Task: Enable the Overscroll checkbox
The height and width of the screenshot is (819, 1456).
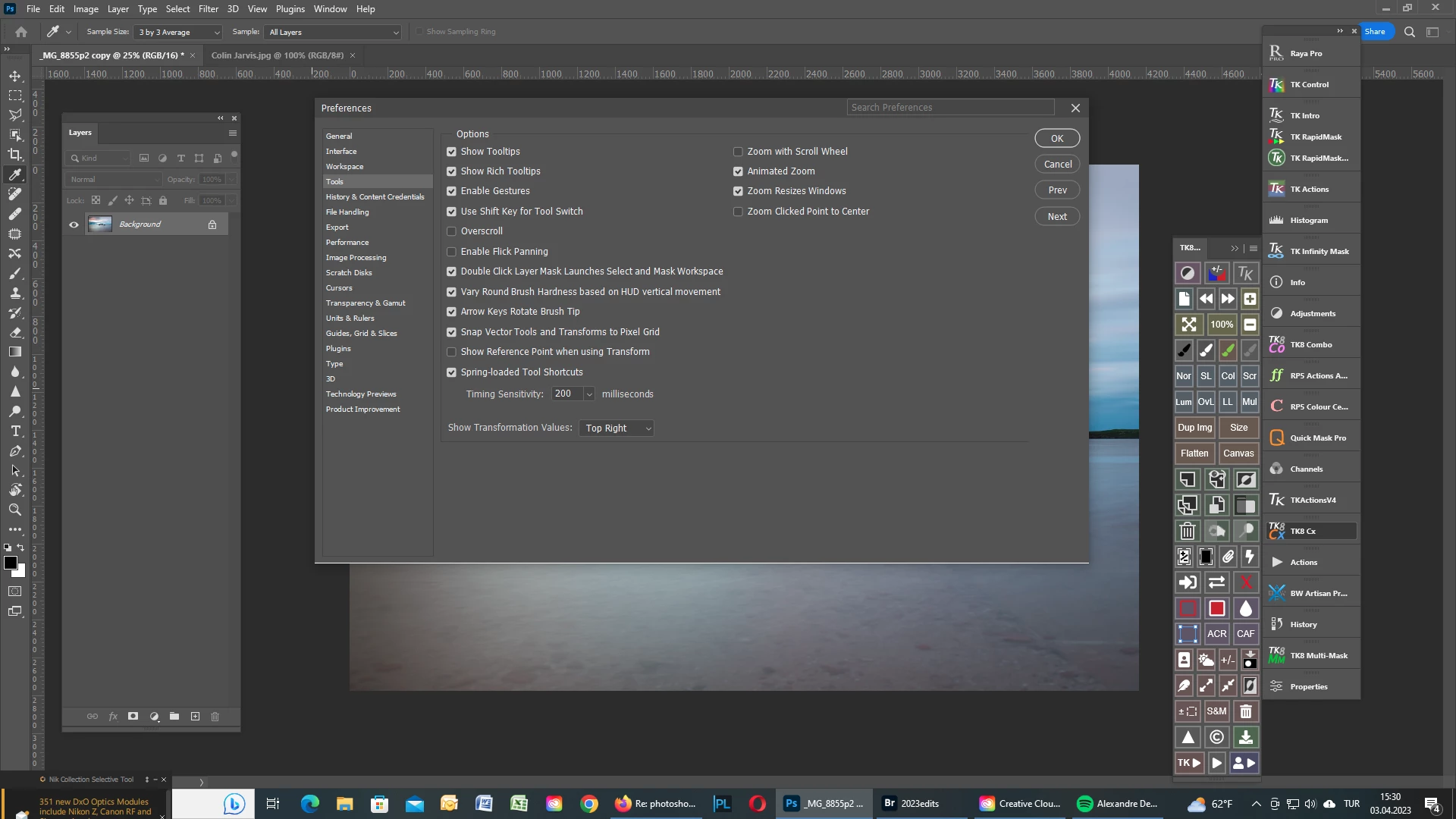Action: click(x=452, y=231)
